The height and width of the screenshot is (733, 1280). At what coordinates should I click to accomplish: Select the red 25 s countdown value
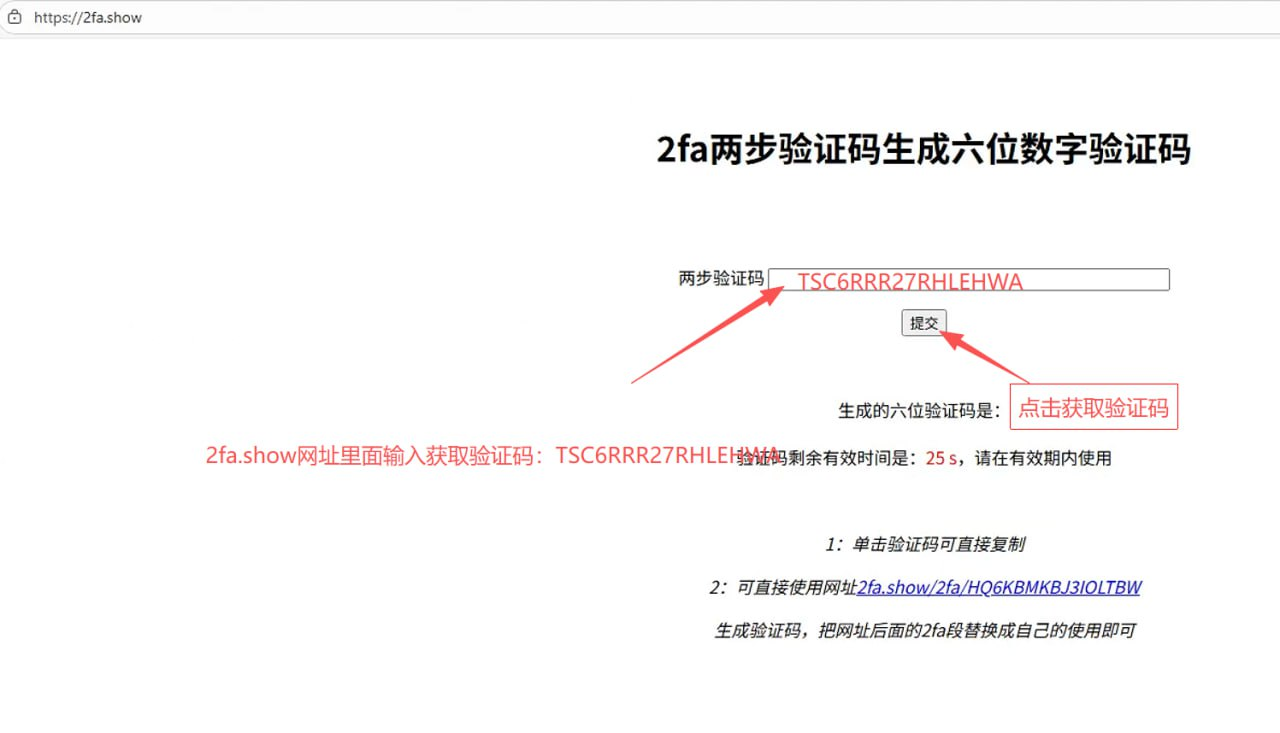point(940,458)
